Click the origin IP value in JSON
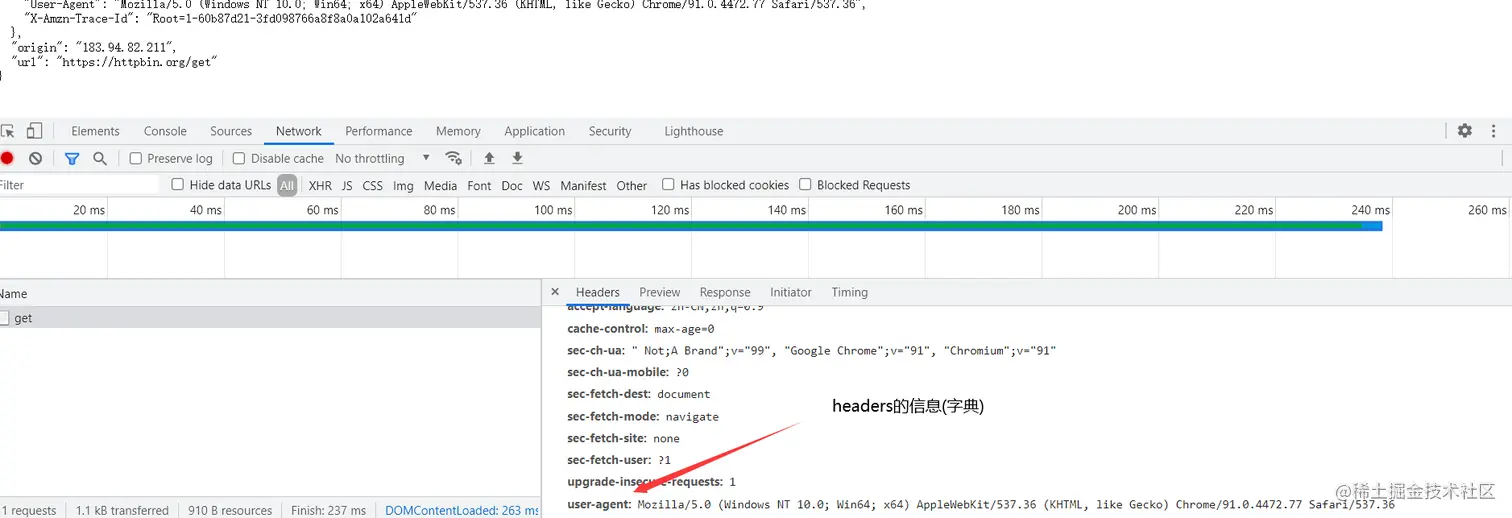 pos(125,47)
